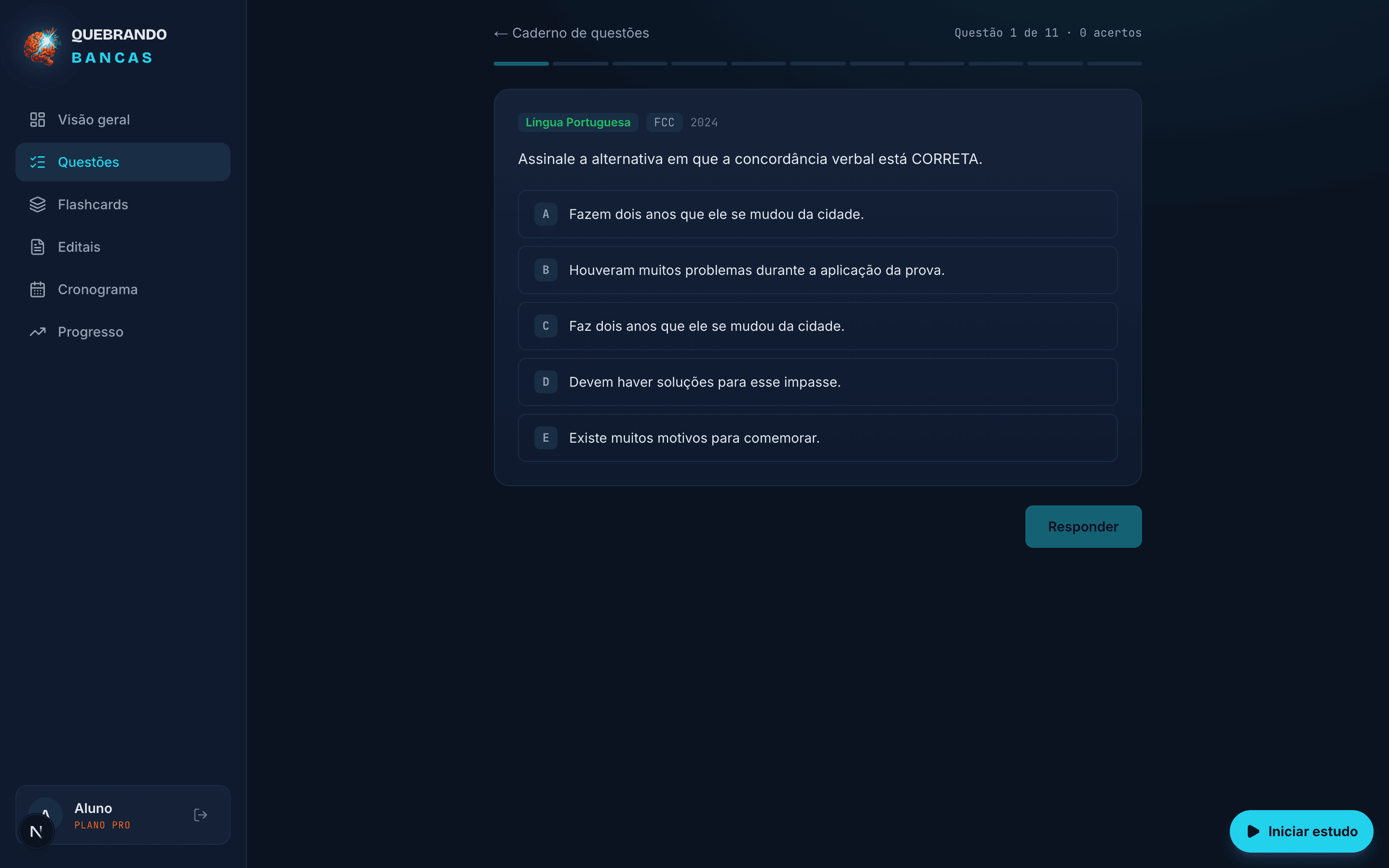Switch to Progresso section
Screen dimensions: 1389x868
click(123, 332)
